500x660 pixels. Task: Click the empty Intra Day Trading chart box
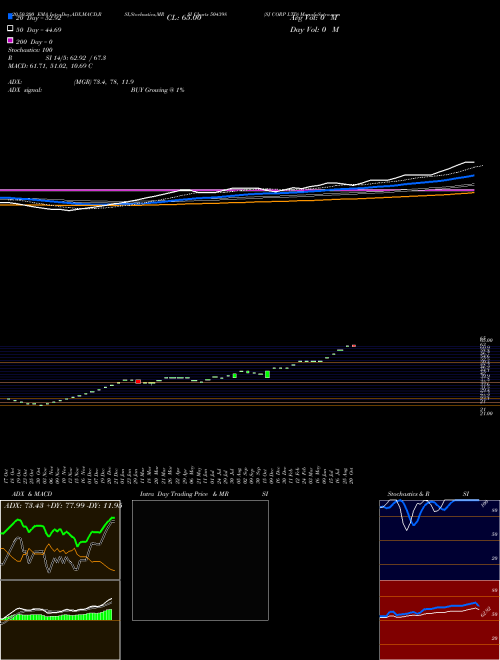point(200,560)
